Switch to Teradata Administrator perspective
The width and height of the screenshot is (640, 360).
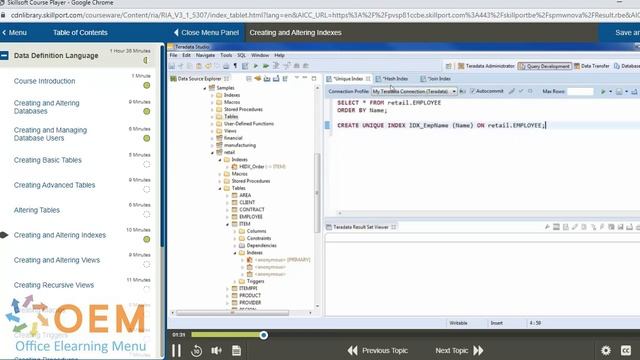pos(486,66)
